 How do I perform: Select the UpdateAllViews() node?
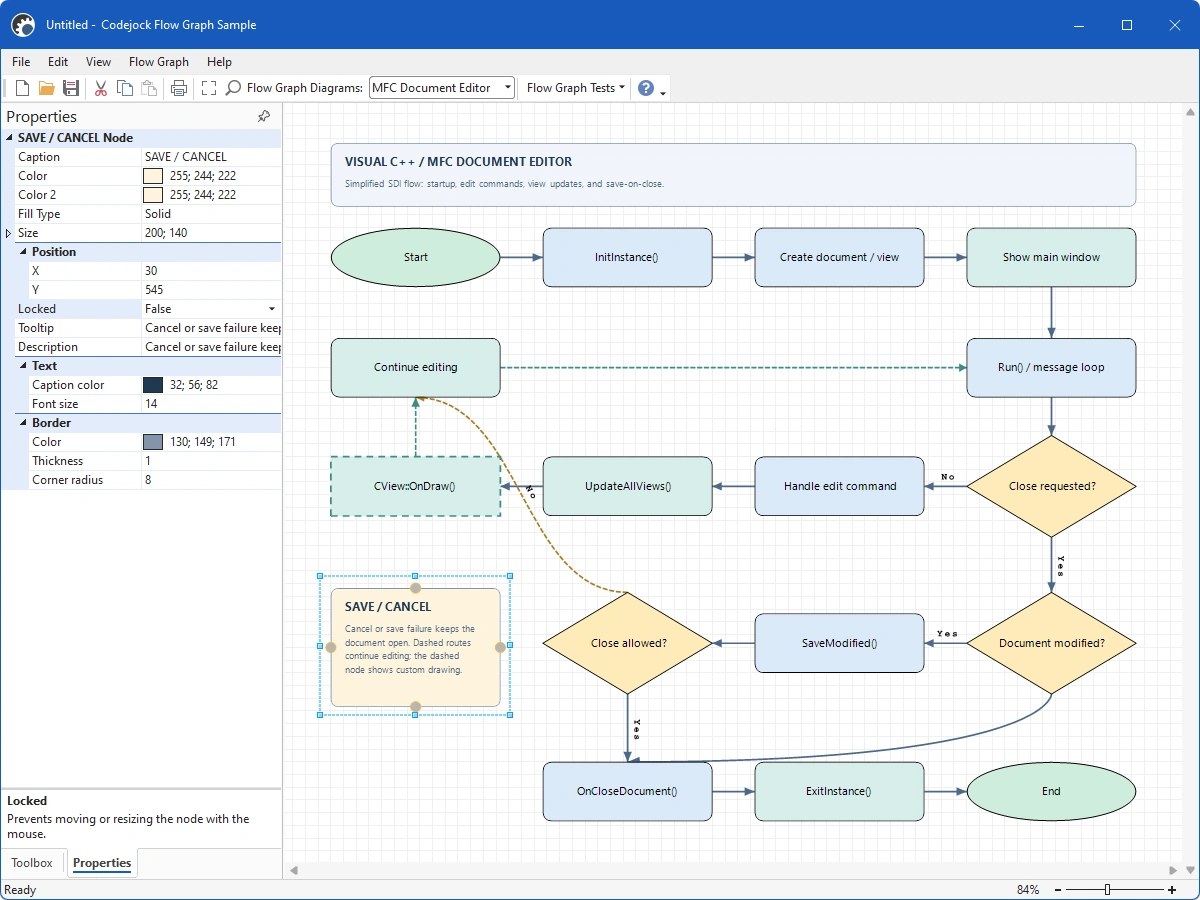click(627, 486)
